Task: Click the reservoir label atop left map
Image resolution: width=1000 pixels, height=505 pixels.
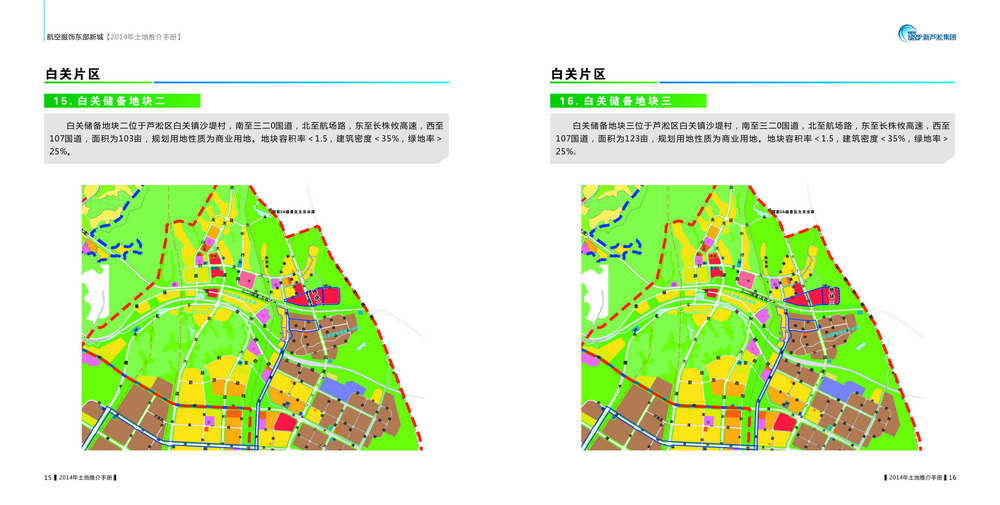Action: (295, 211)
